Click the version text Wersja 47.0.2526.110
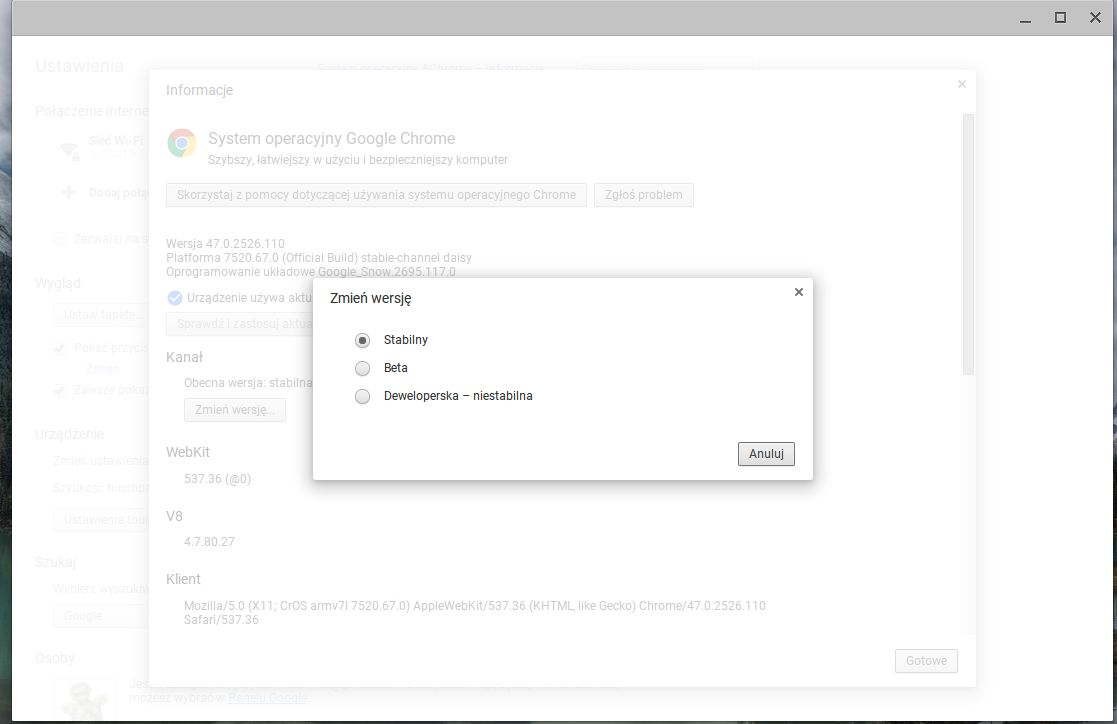This screenshot has height=724, width=1117. pyautogui.click(x=225, y=244)
